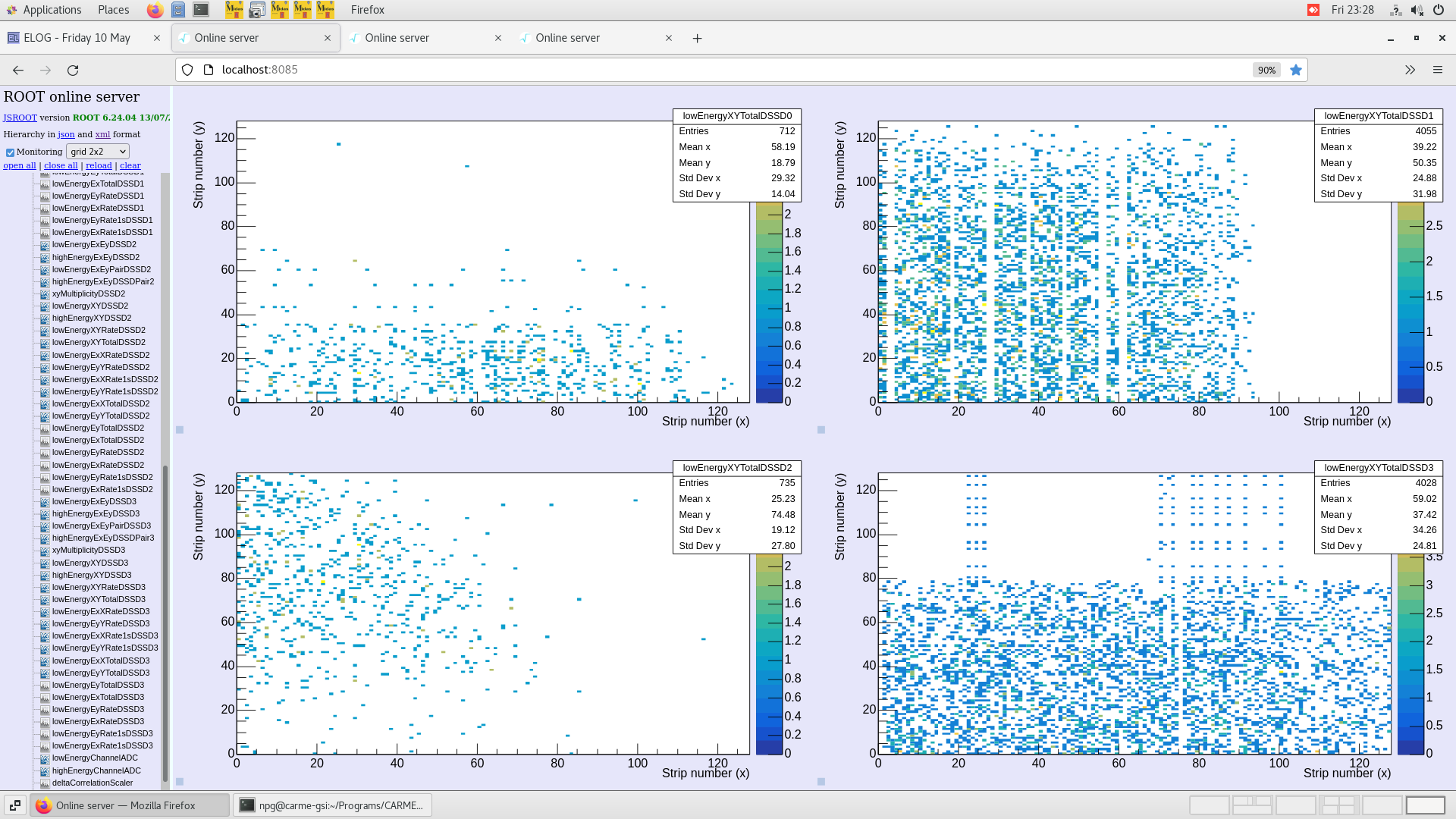Click the JSROOT link

coord(20,118)
